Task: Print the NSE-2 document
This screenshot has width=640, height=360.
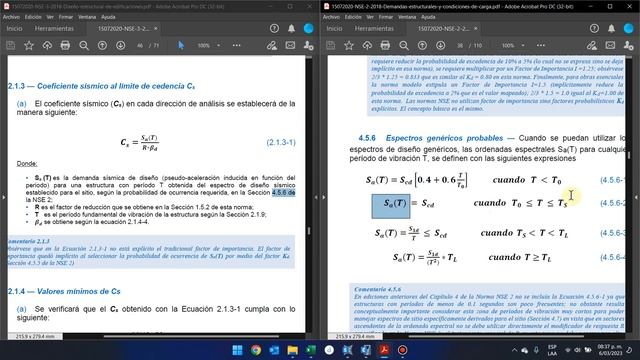Action: click(385, 45)
